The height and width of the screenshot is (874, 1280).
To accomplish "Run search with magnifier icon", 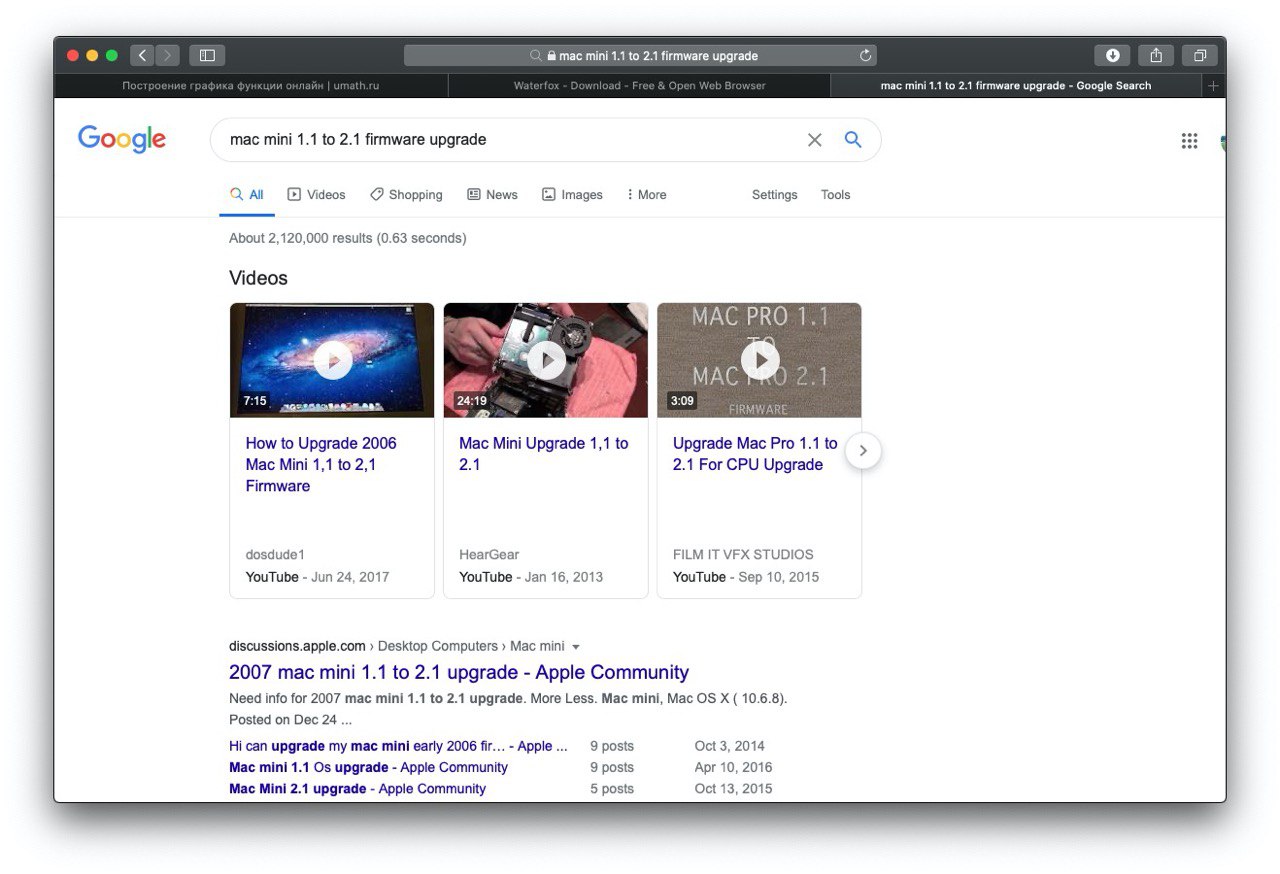I will [853, 140].
